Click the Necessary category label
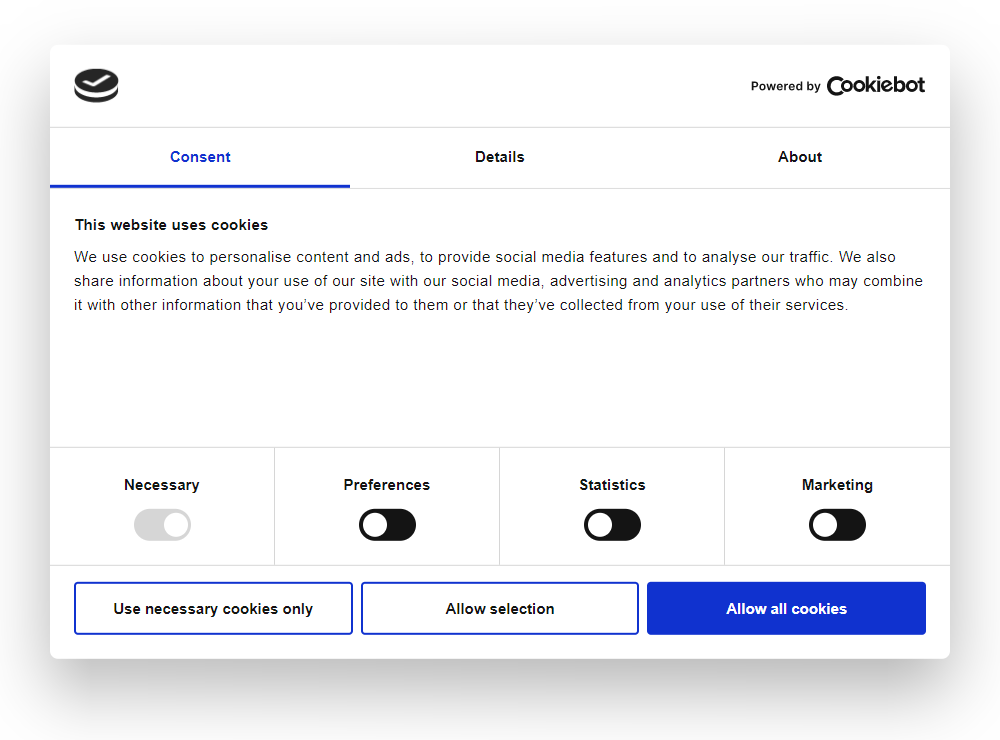Screen dimensions: 1000x740 162,485
